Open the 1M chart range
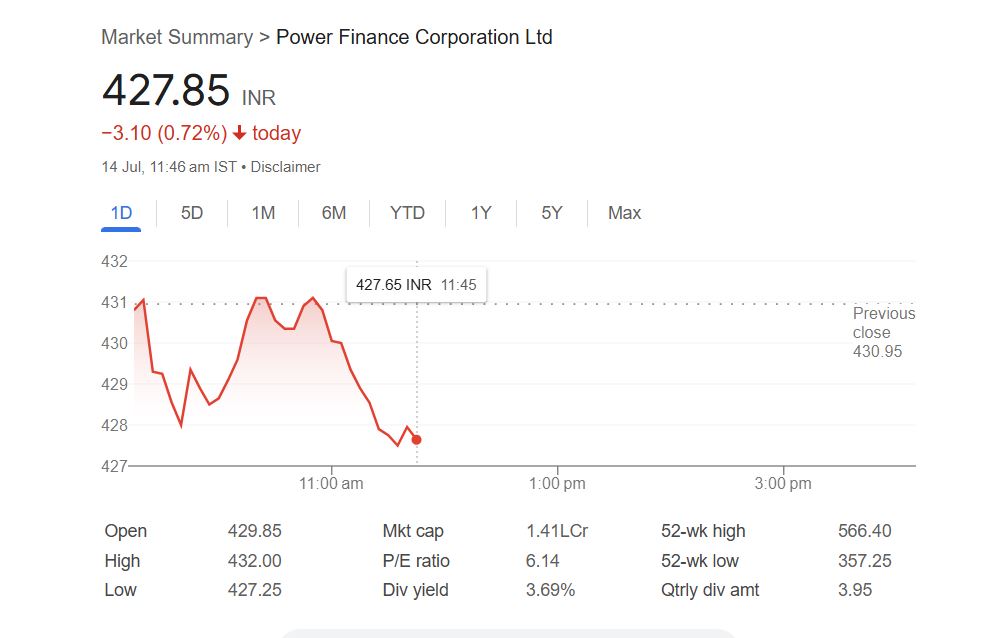 [x=263, y=213]
